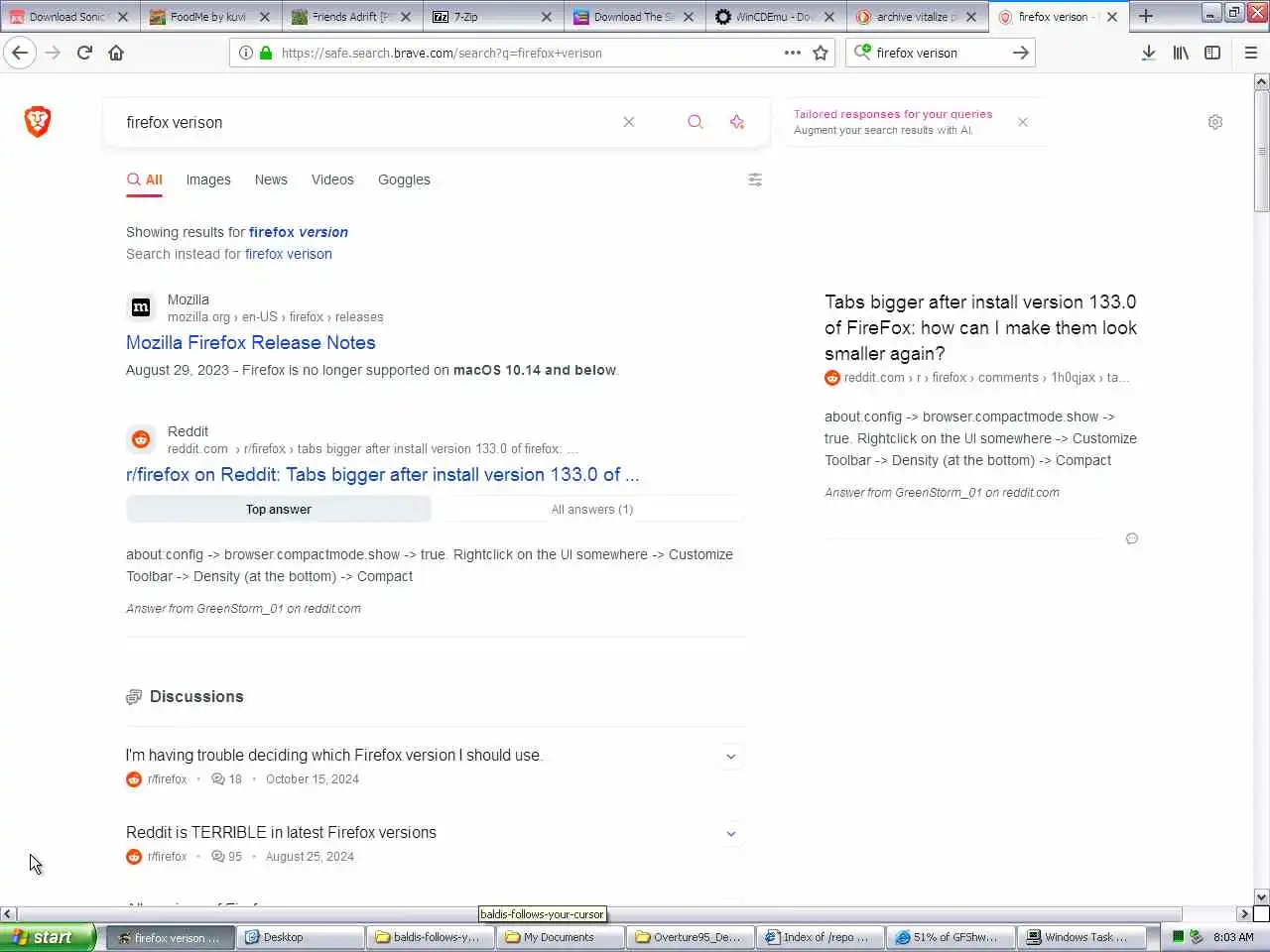
Task: Switch to the Goggles tab
Action: pyautogui.click(x=404, y=179)
